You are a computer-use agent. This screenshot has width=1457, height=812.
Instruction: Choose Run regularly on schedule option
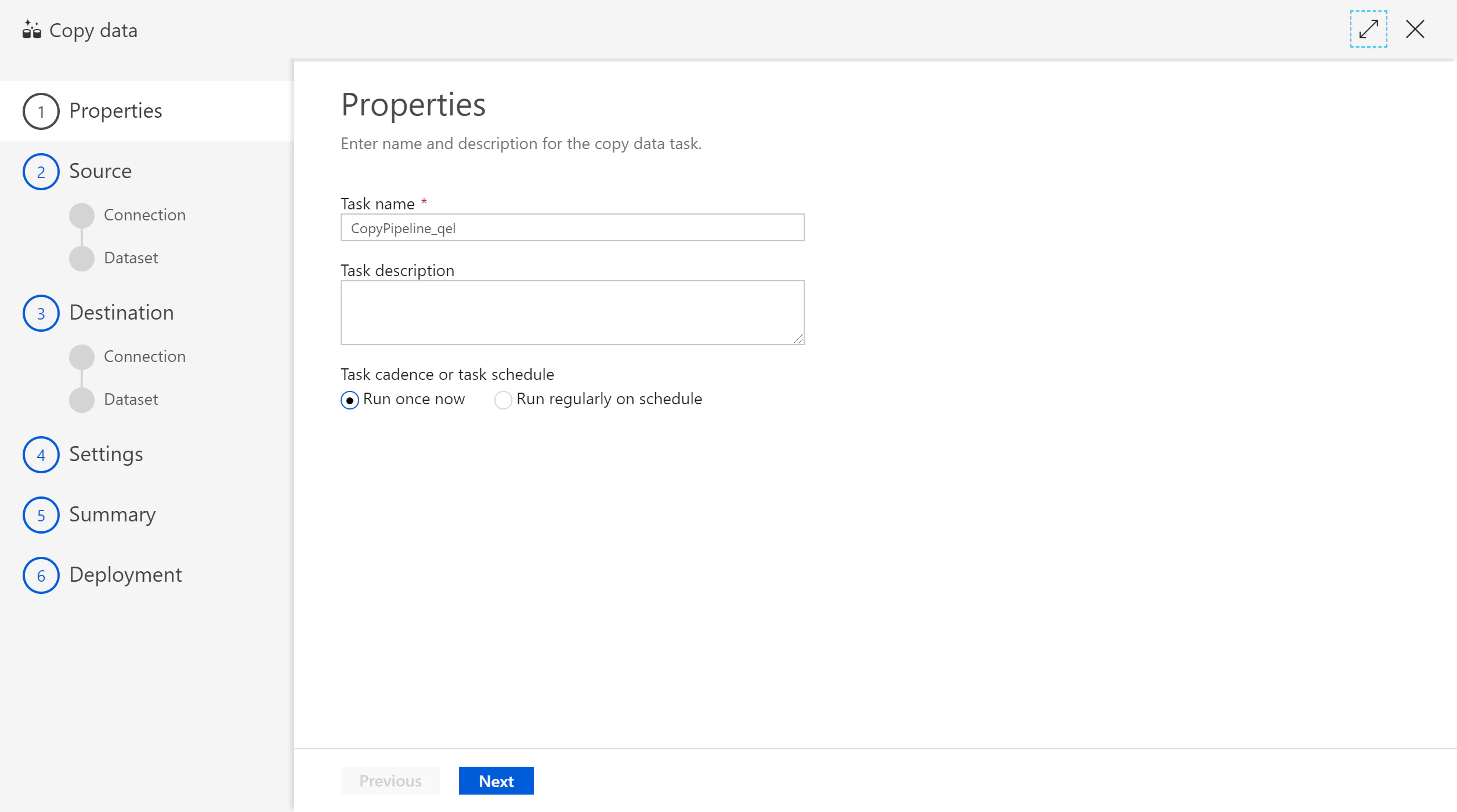click(x=503, y=400)
